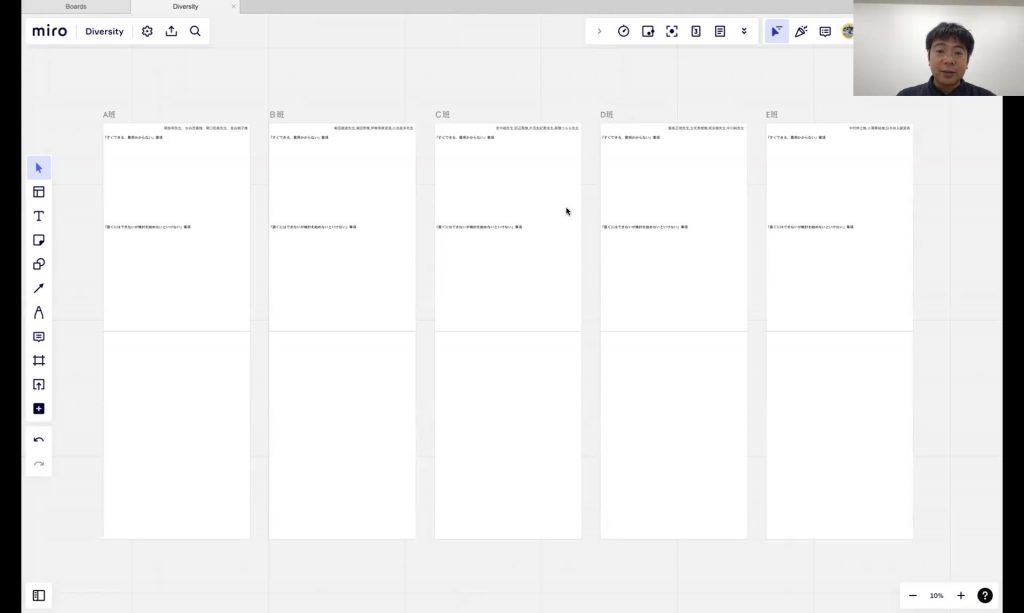Open board settings gear
The width and height of the screenshot is (1024, 613).
tap(147, 31)
